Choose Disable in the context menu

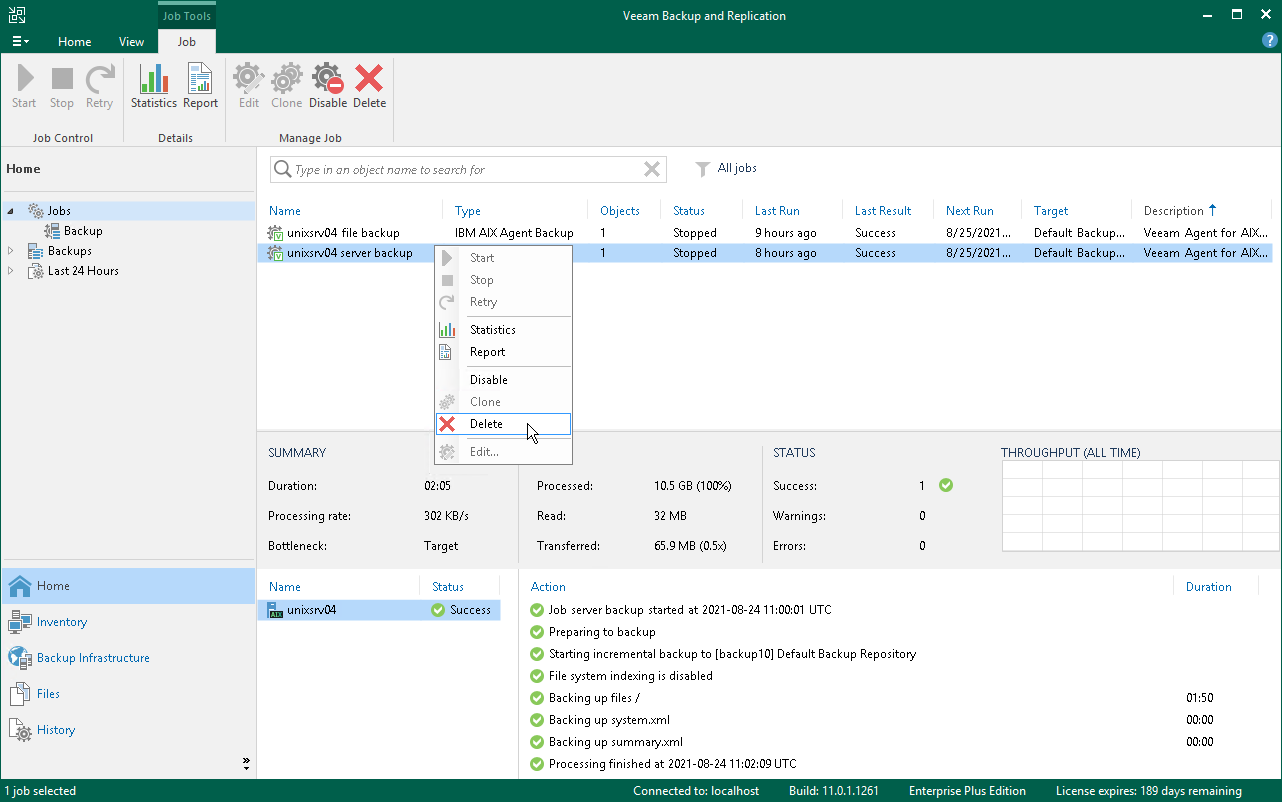pos(488,380)
